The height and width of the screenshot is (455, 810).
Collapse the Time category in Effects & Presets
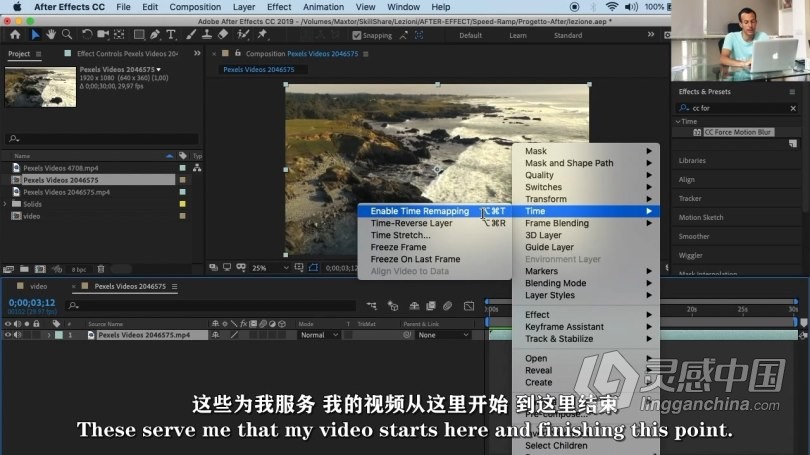(678, 121)
